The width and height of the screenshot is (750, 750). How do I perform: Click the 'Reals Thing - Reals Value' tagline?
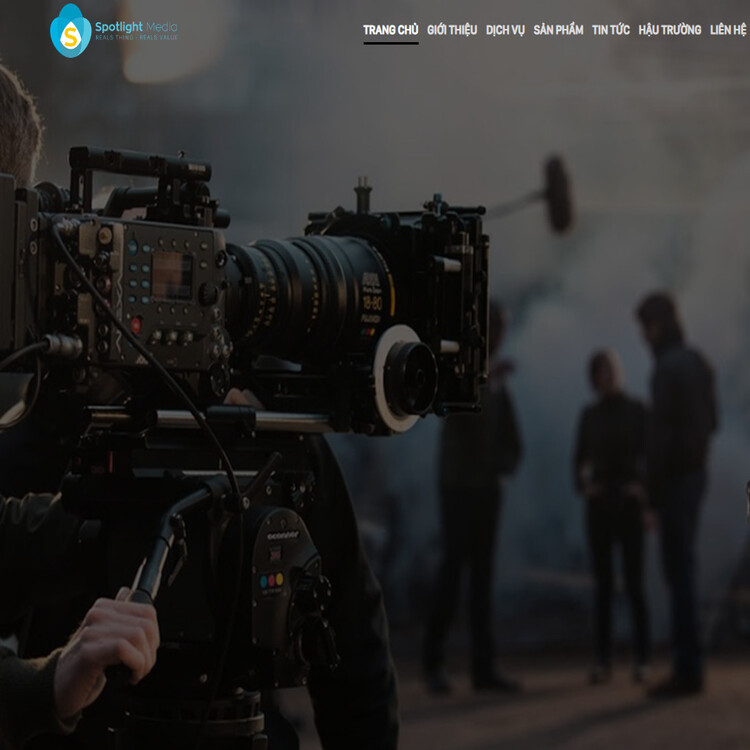point(136,38)
